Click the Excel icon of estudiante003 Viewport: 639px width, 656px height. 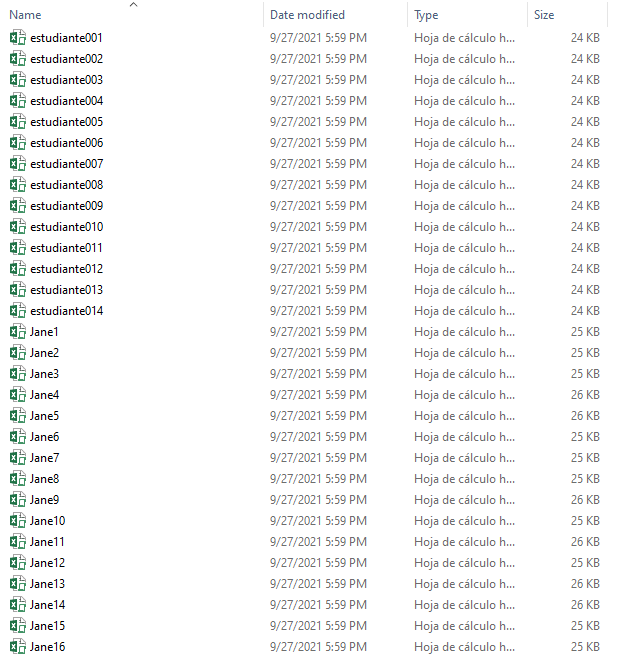click(18, 79)
